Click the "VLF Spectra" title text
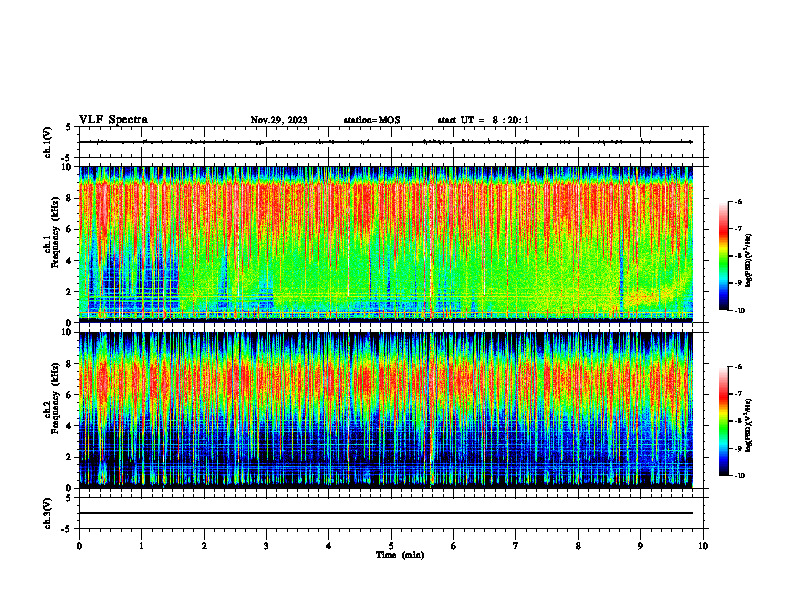This screenshot has height=612, width=792. pyautogui.click(x=113, y=120)
